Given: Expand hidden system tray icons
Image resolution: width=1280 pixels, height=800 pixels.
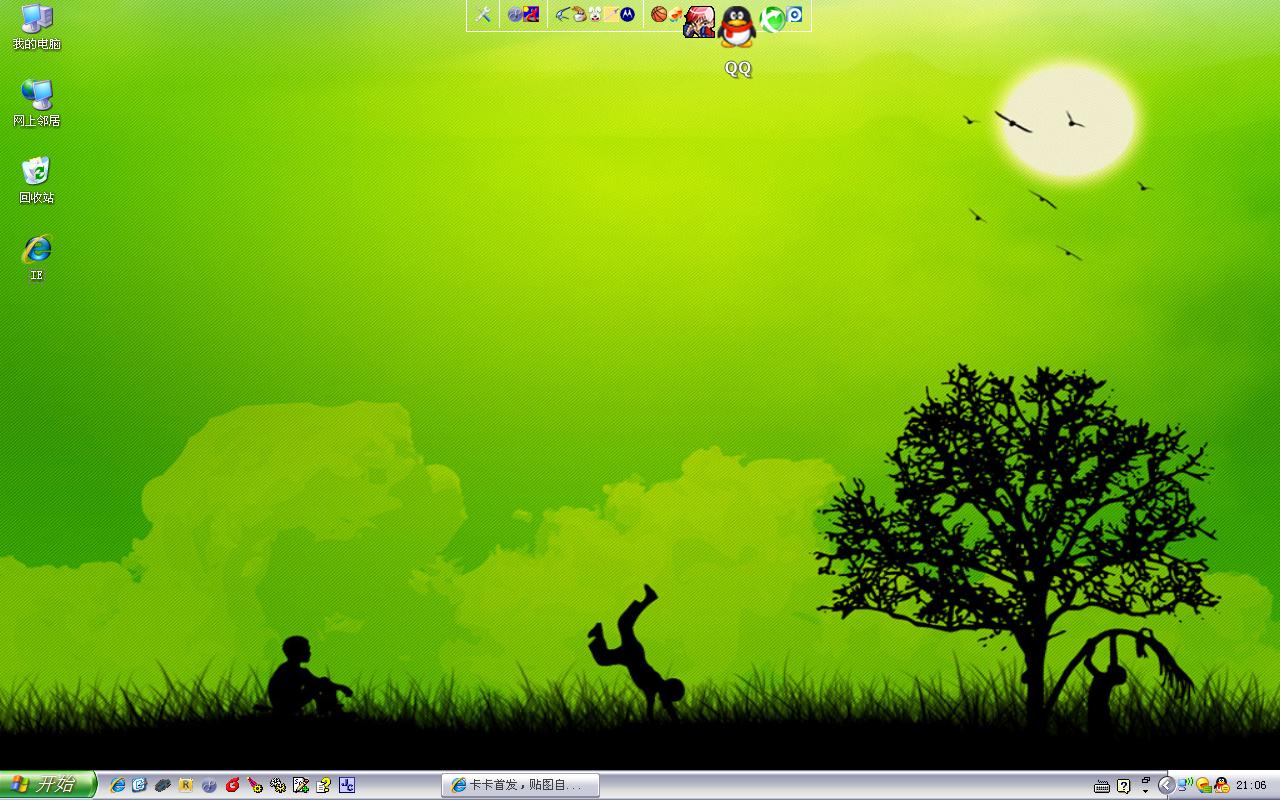Looking at the screenshot, I should point(1166,785).
